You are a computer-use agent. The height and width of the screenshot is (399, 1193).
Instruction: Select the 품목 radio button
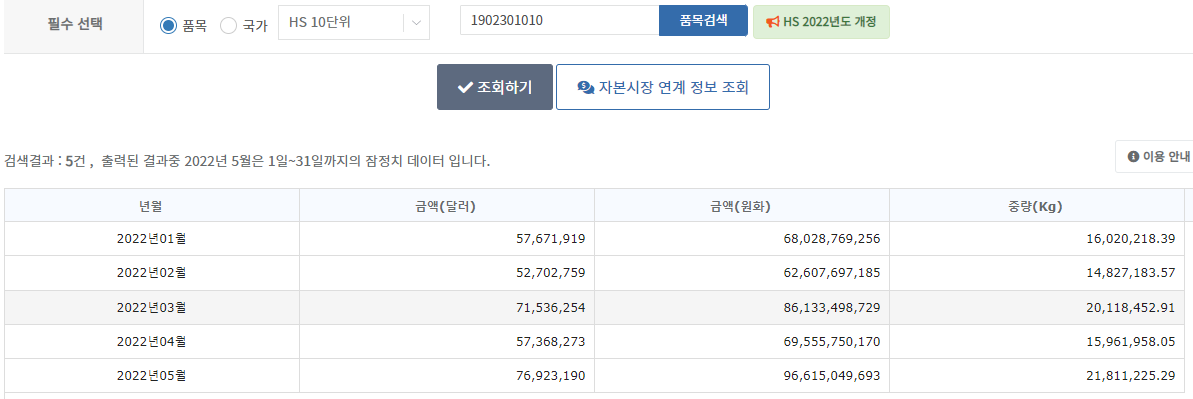pos(168,26)
